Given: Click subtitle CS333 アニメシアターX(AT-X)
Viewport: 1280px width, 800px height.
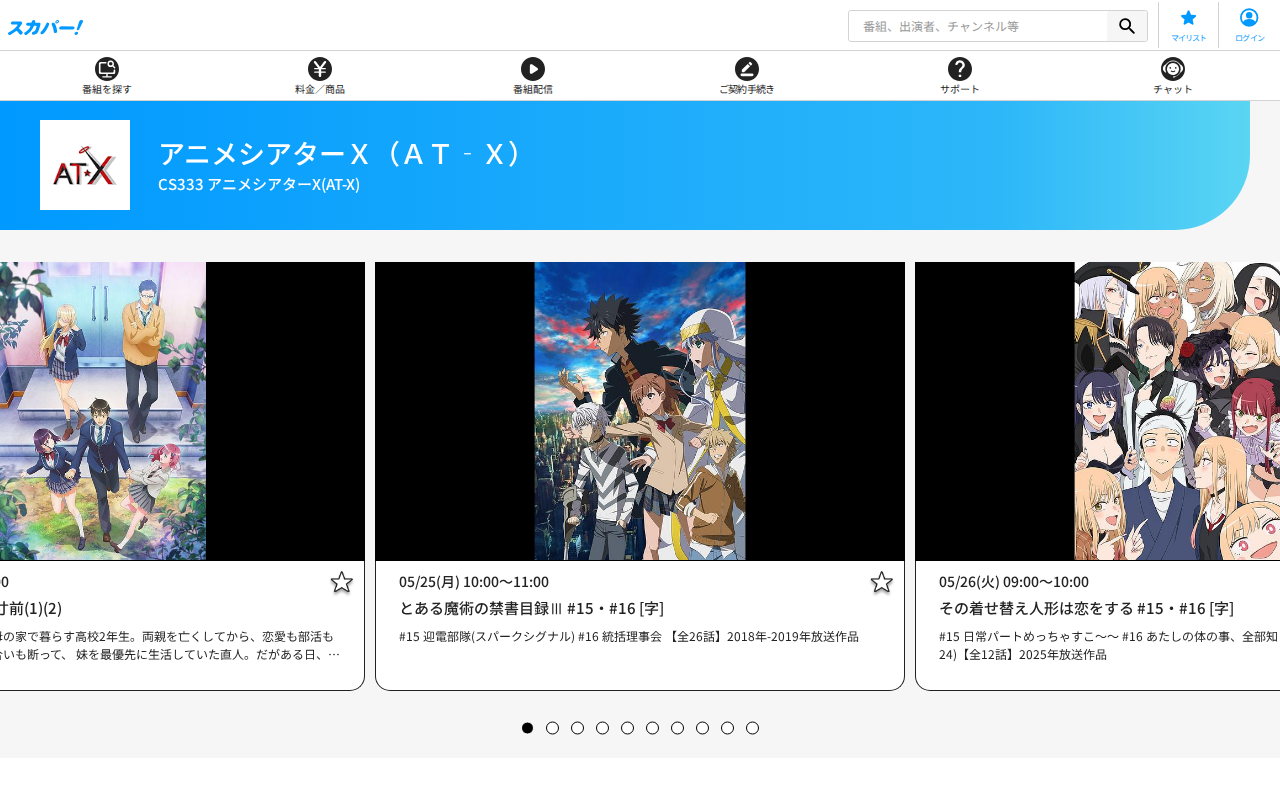Looking at the screenshot, I should (259, 184).
